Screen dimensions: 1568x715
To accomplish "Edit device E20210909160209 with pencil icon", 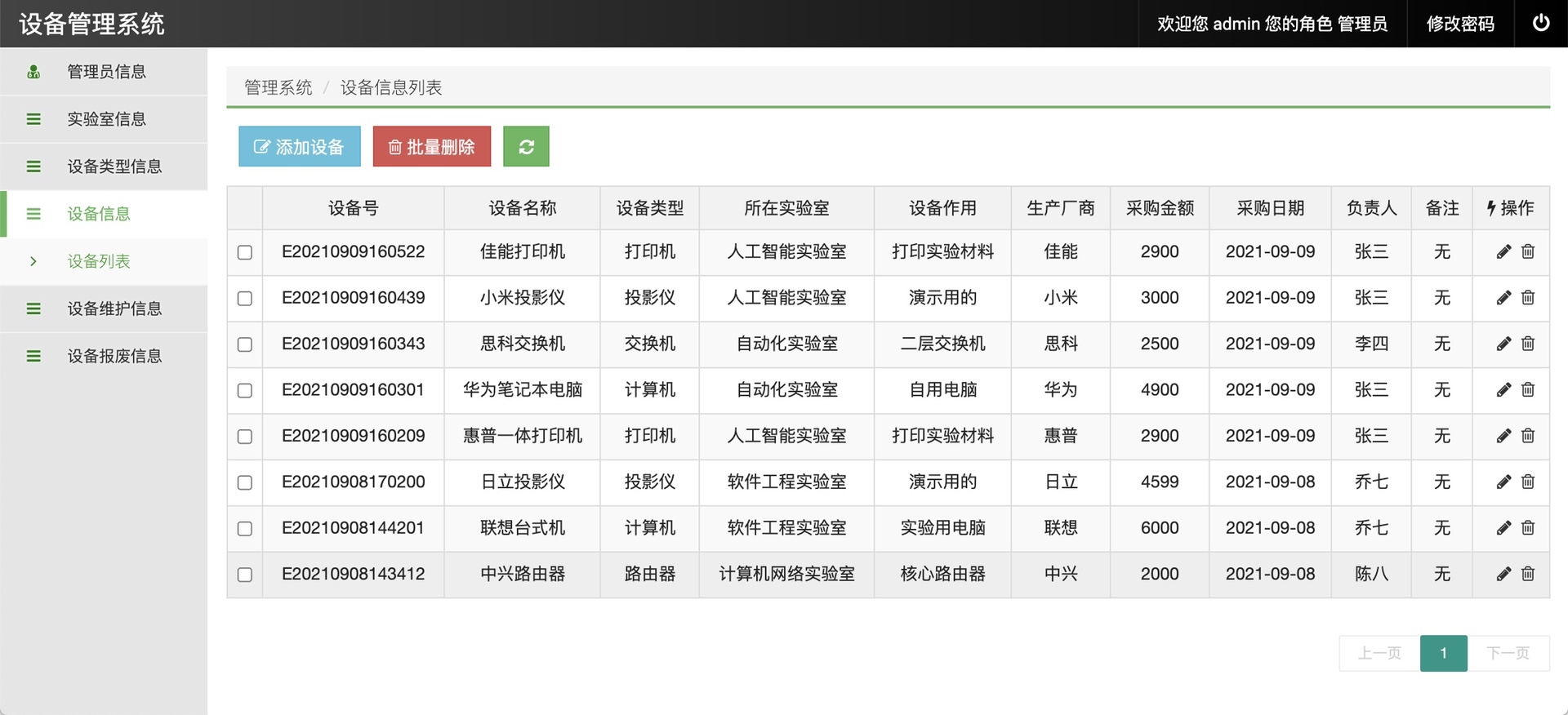I will coord(1503,436).
